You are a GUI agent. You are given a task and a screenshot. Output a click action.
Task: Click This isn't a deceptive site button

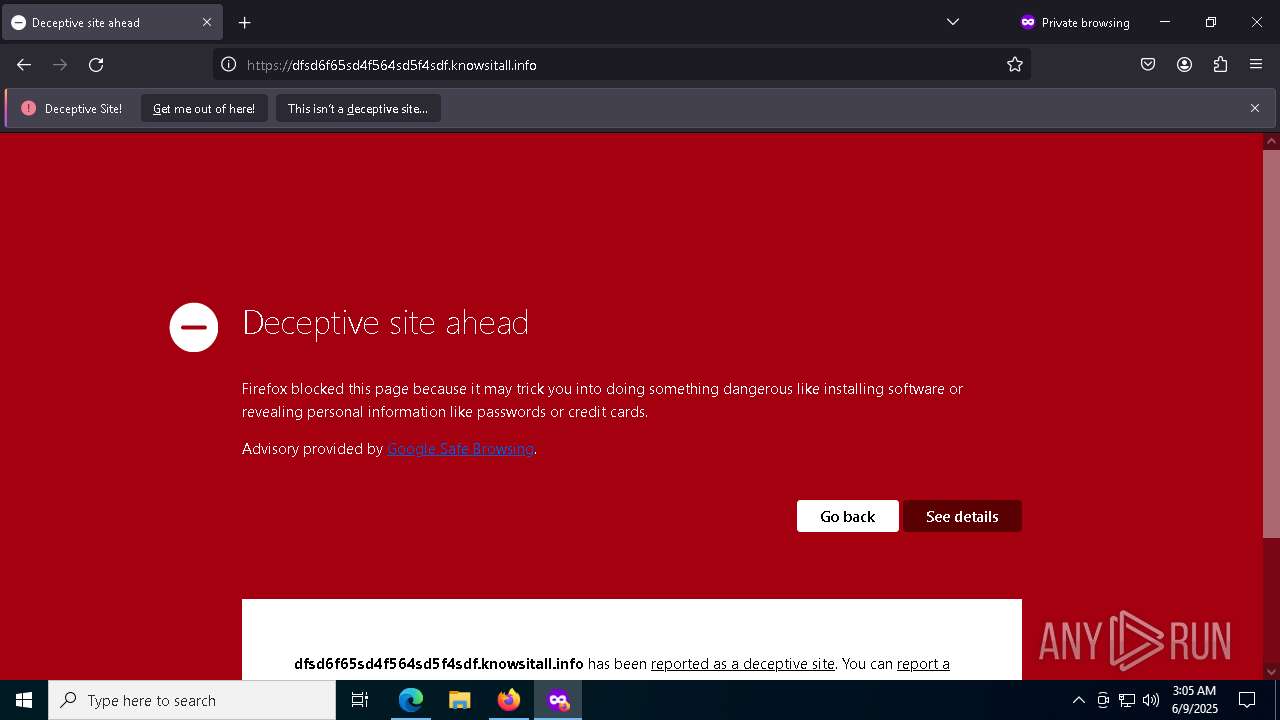coord(358,109)
